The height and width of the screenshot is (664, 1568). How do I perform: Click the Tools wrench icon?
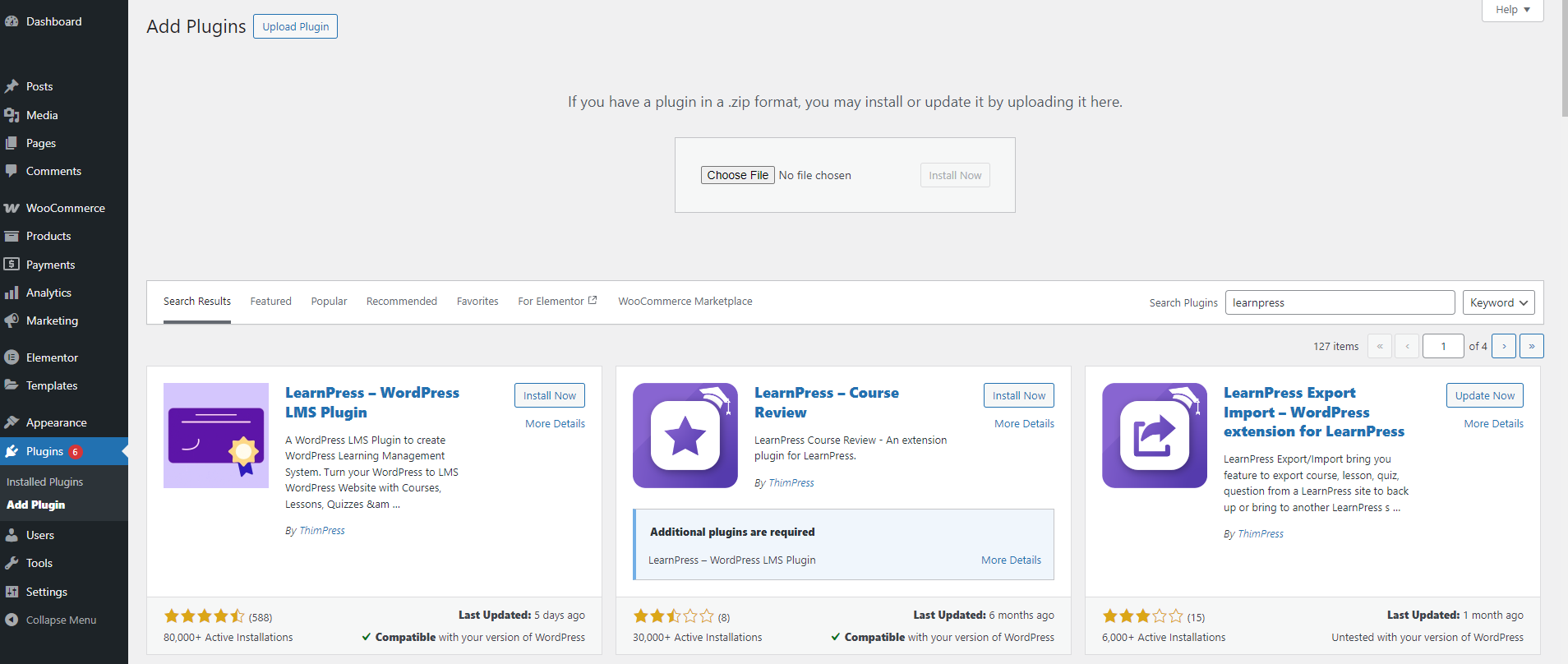[x=12, y=563]
